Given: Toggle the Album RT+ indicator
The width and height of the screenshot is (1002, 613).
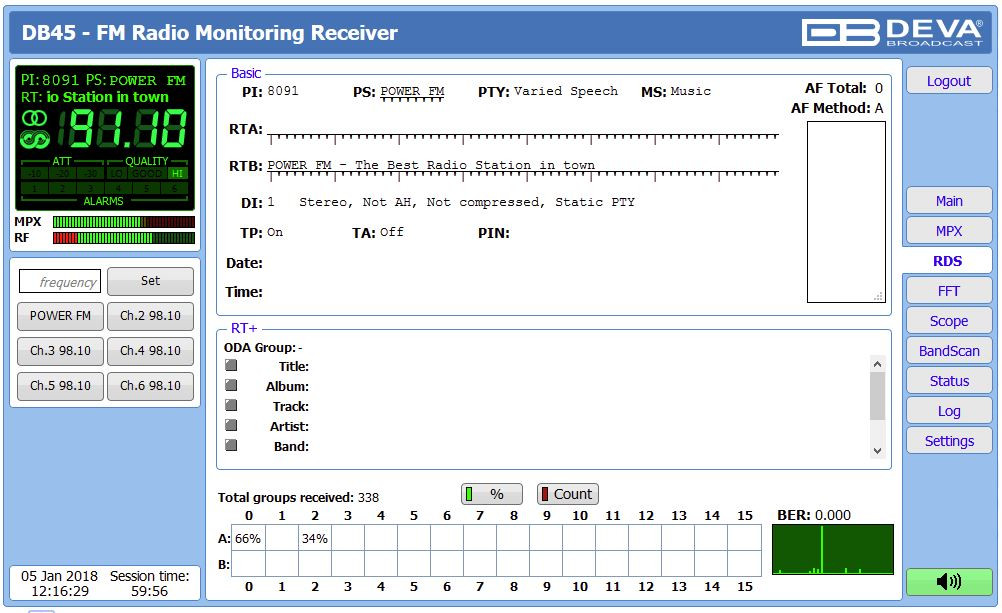Looking at the screenshot, I should coord(231,385).
